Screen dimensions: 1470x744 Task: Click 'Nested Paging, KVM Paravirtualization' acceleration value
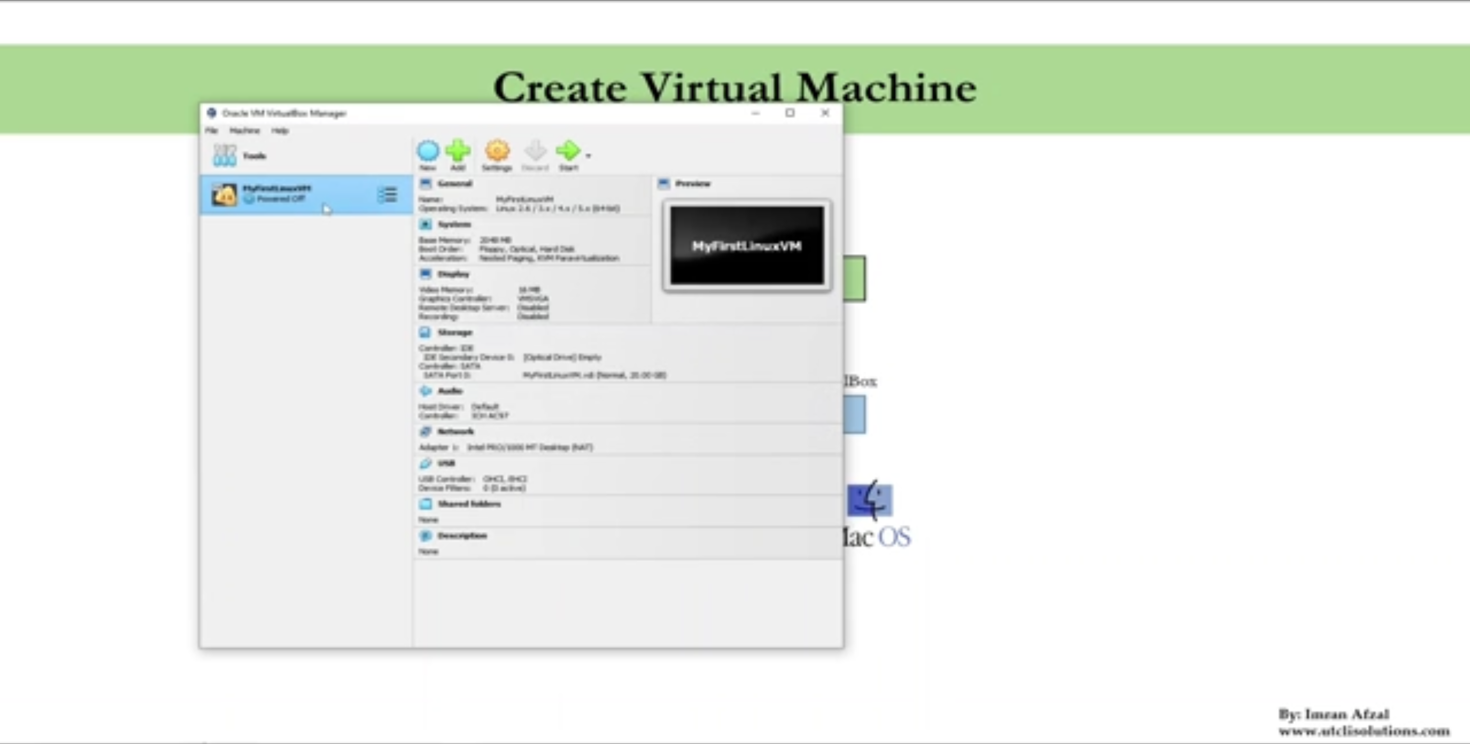(x=549, y=258)
